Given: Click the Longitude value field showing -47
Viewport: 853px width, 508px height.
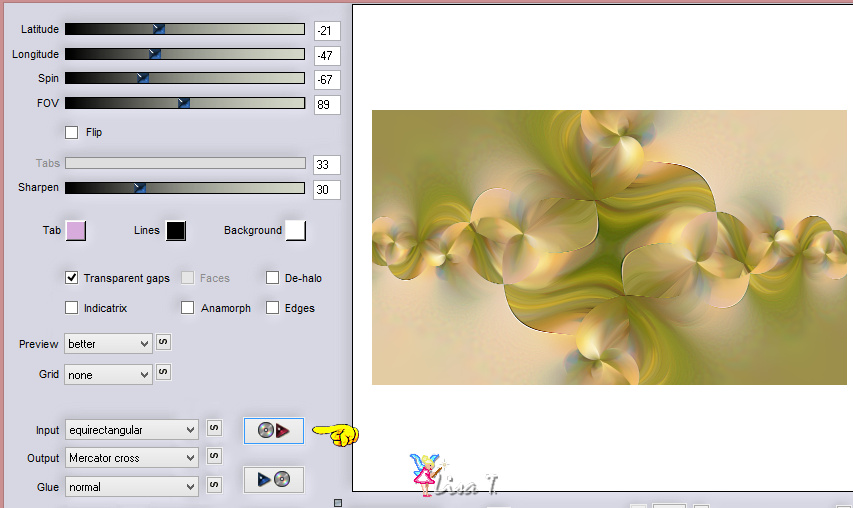Looking at the screenshot, I should coord(327,55).
